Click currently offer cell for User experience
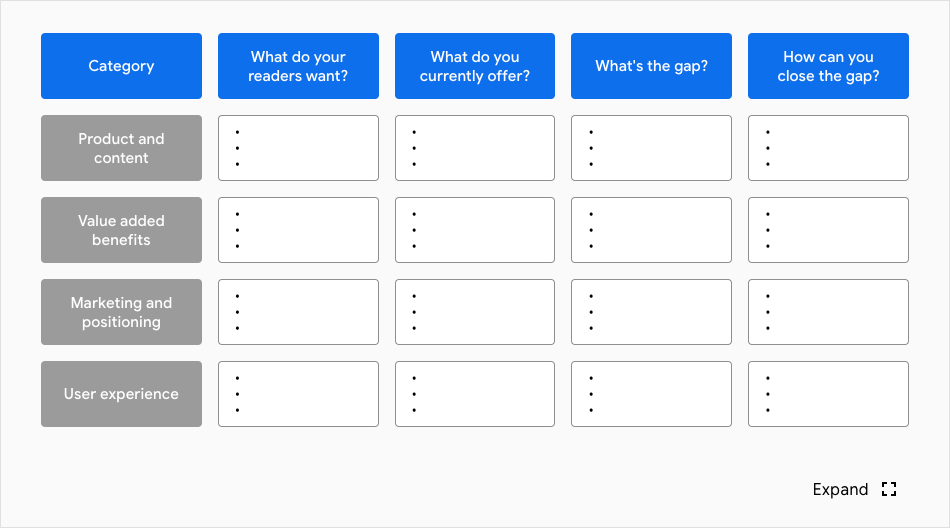Image resolution: width=950 pixels, height=529 pixels. point(475,394)
